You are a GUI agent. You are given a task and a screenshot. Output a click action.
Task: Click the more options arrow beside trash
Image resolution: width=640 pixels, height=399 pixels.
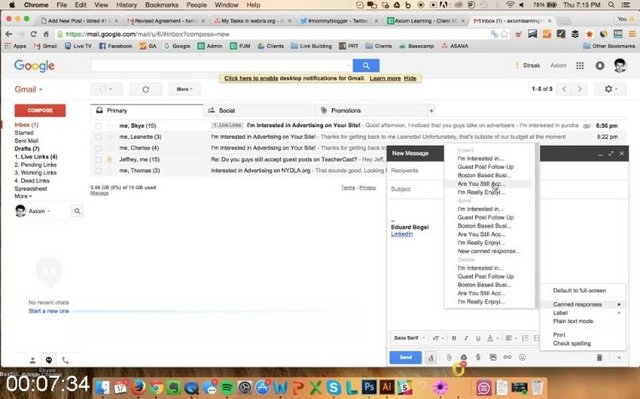tap(619, 358)
